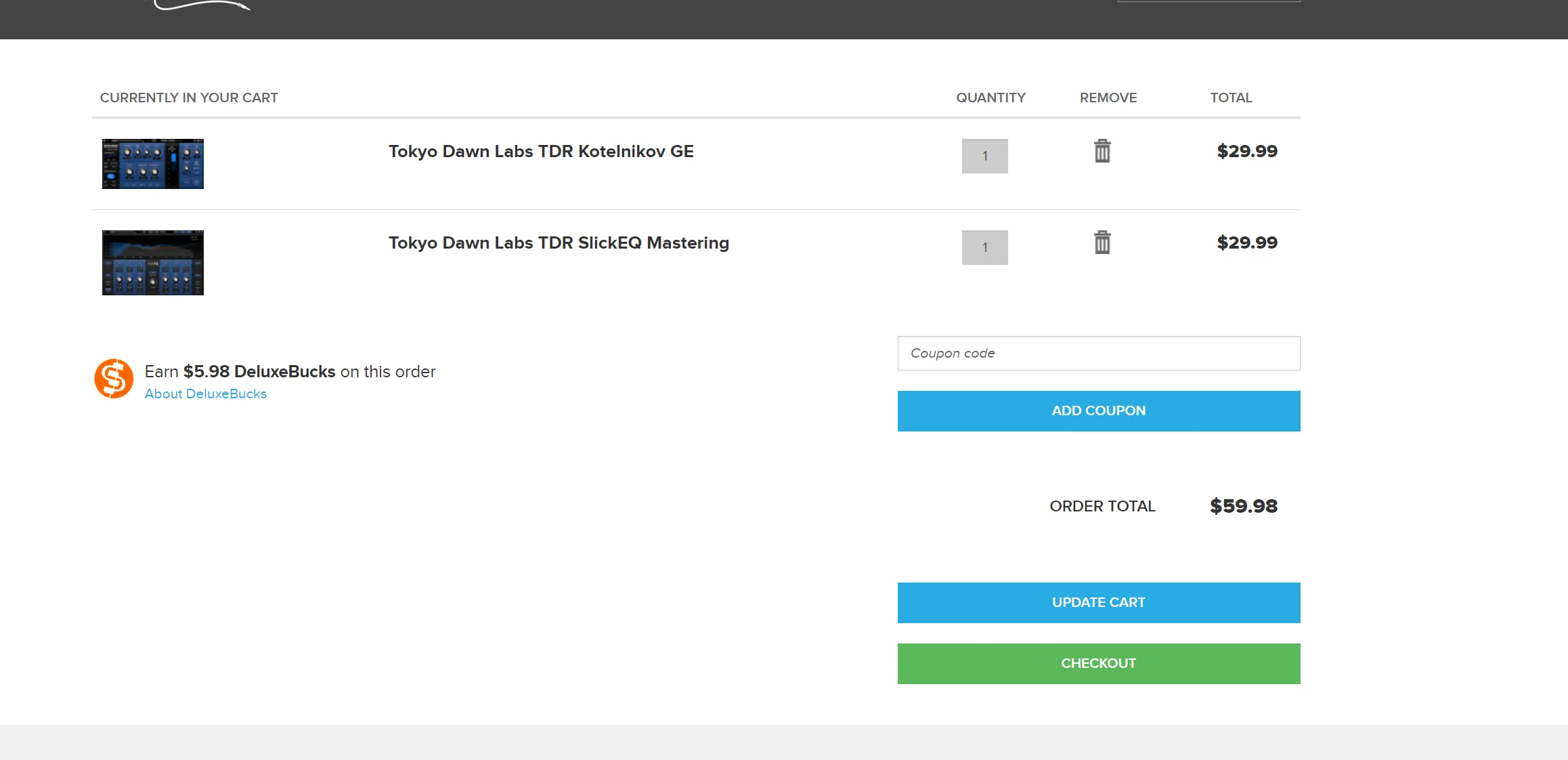Select the $59.98 order total amount

[x=1244, y=506]
